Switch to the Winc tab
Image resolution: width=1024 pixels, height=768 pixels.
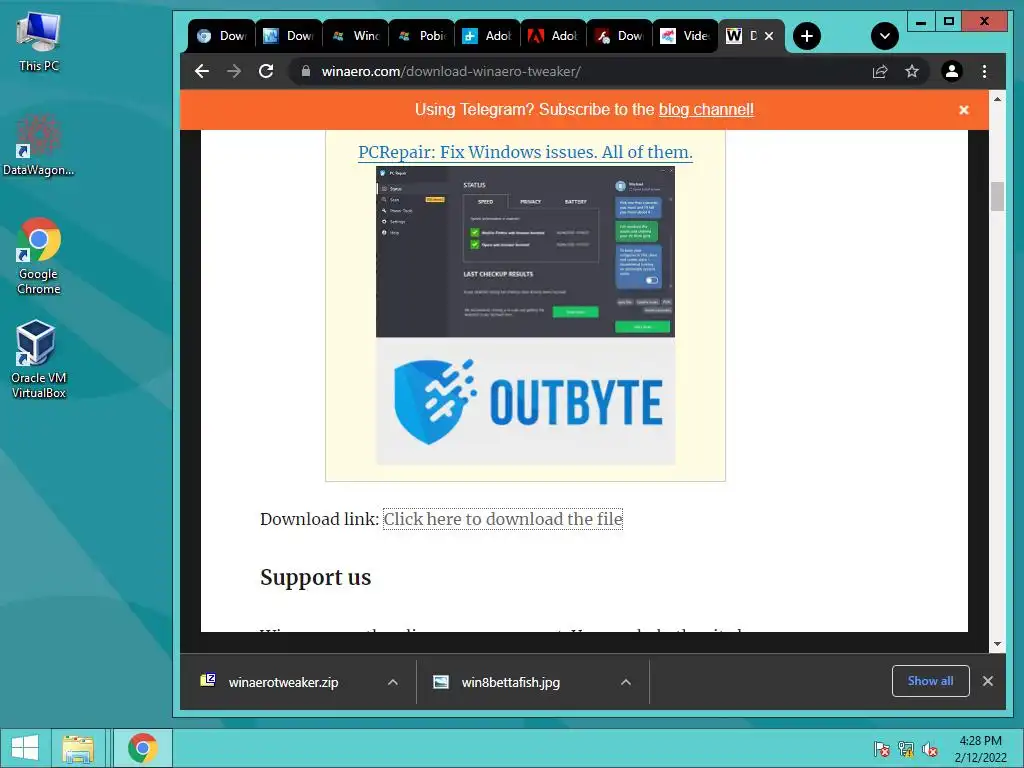point(355,36)
